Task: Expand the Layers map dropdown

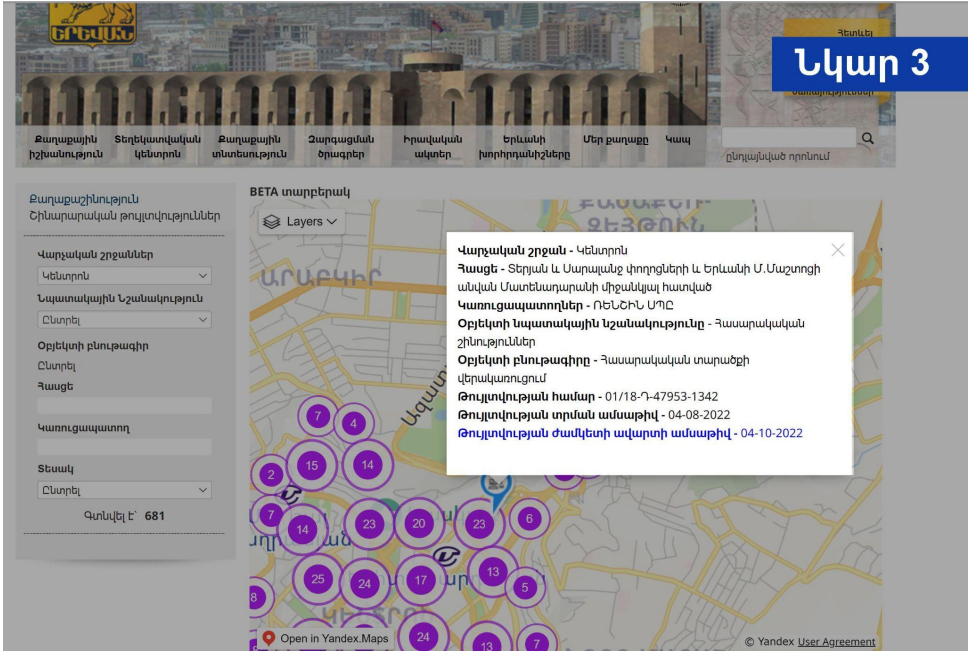Action: point(302,221)
